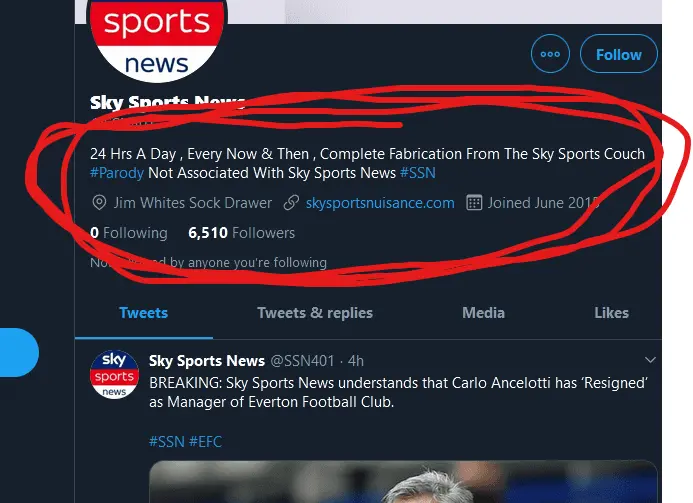Open the Tweets & replies tab
The image size is (693, 503).
[314, 313]
